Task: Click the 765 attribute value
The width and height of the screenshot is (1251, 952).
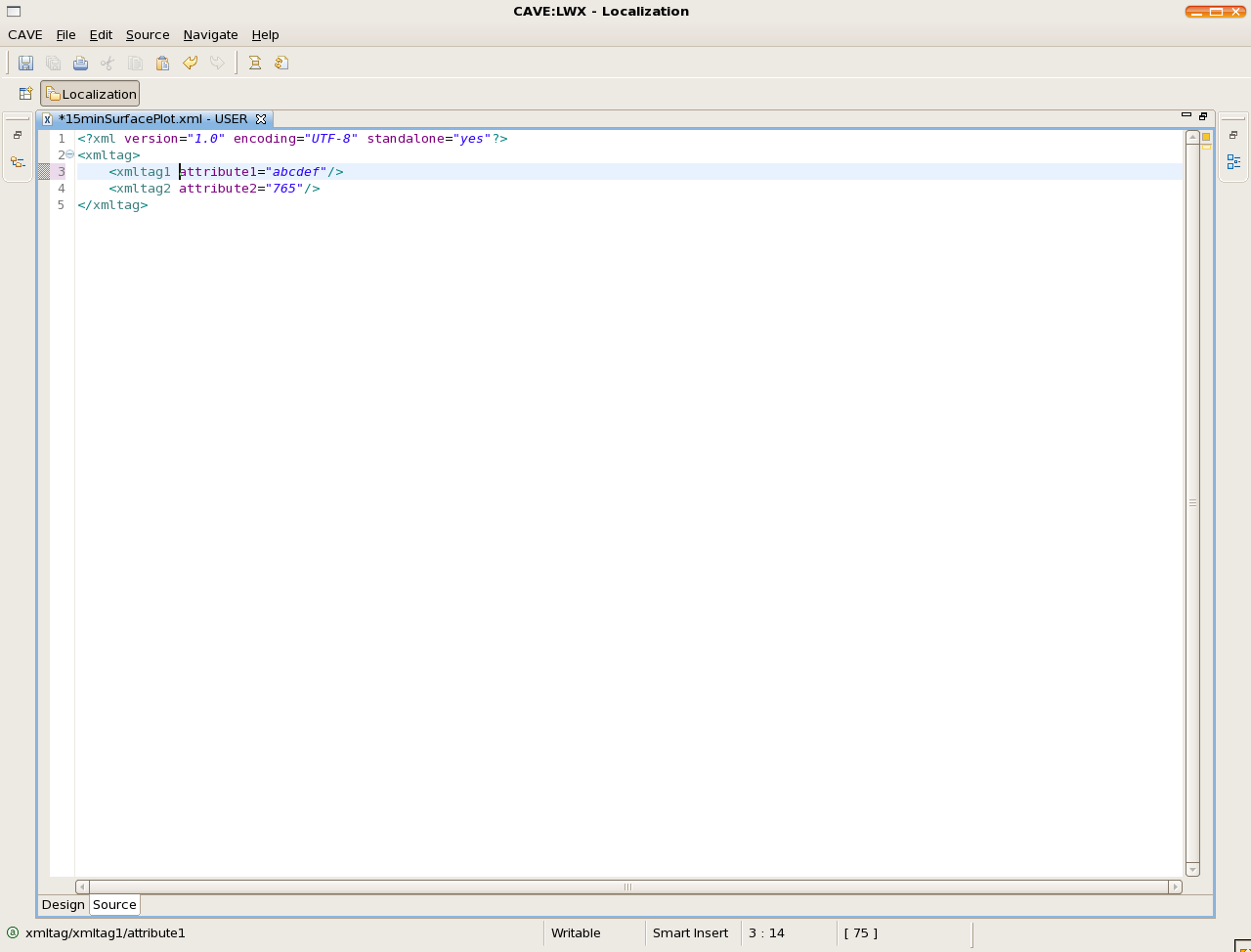Action: [x=284, y=189]
